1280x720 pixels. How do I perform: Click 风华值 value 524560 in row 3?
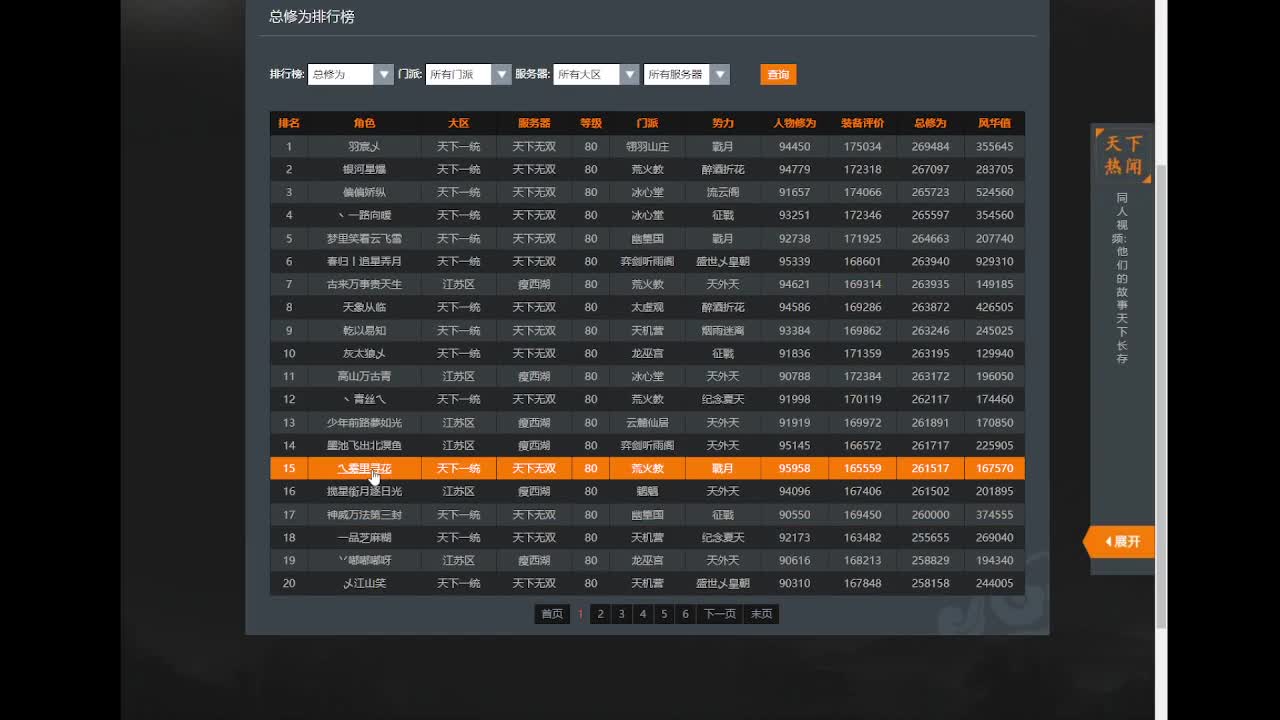click(x=994, y=192)
